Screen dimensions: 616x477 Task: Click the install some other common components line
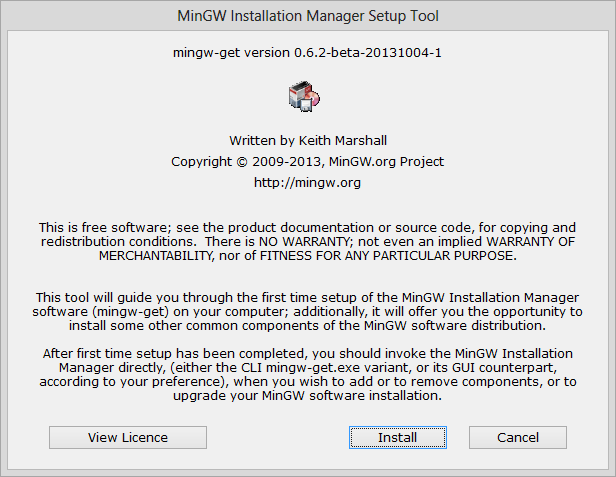307,326
